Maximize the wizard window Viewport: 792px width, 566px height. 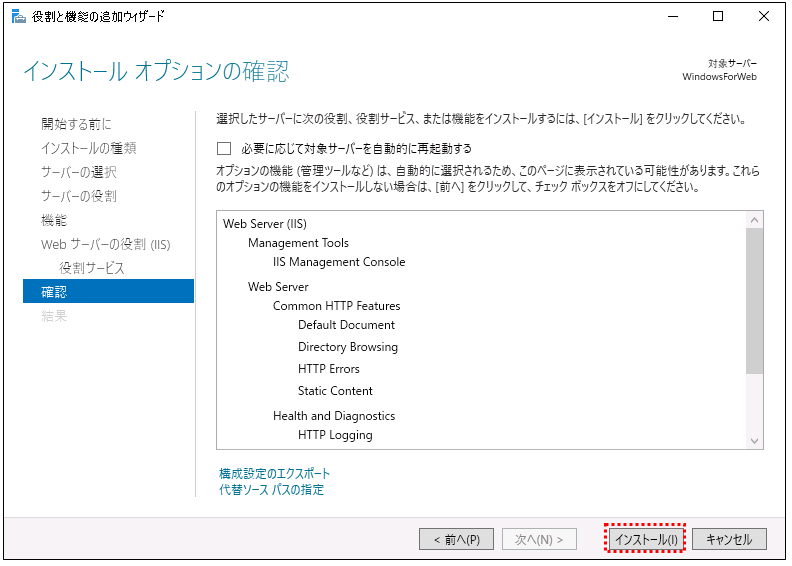(x=717, y=16)
